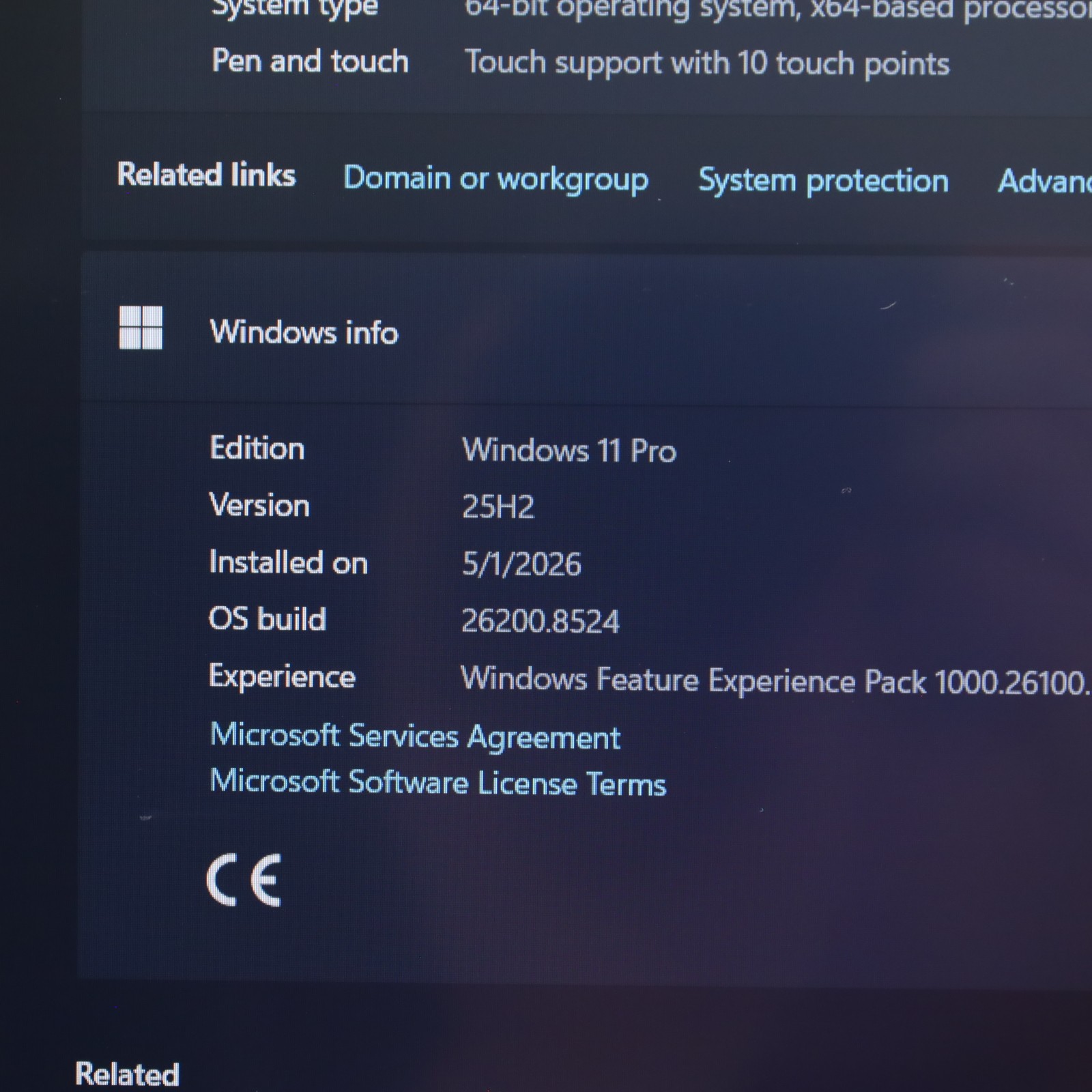Click the Installed on label

click(289, 562)
